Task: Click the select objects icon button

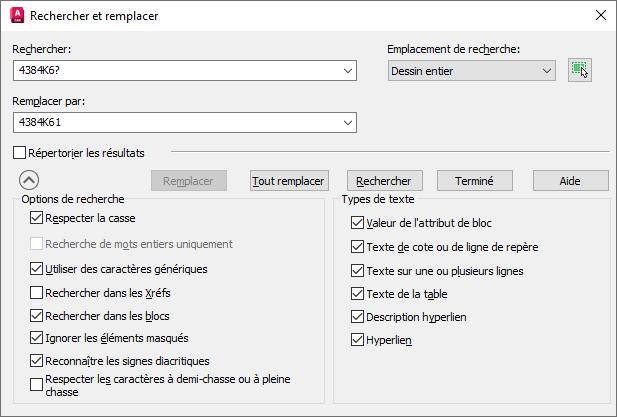Action: [x=579, y=69]
